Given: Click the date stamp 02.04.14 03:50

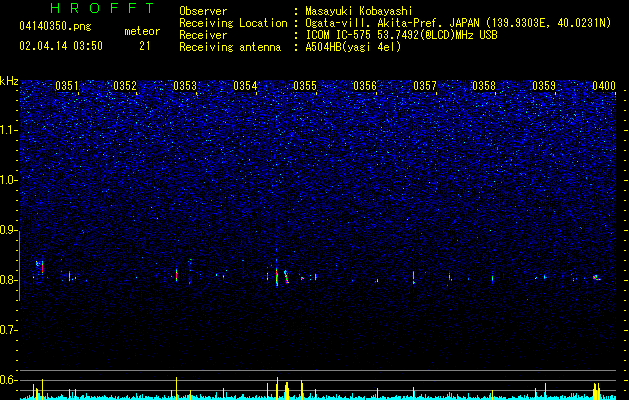Looking at the screenshot, I should (x=61, y=46).
